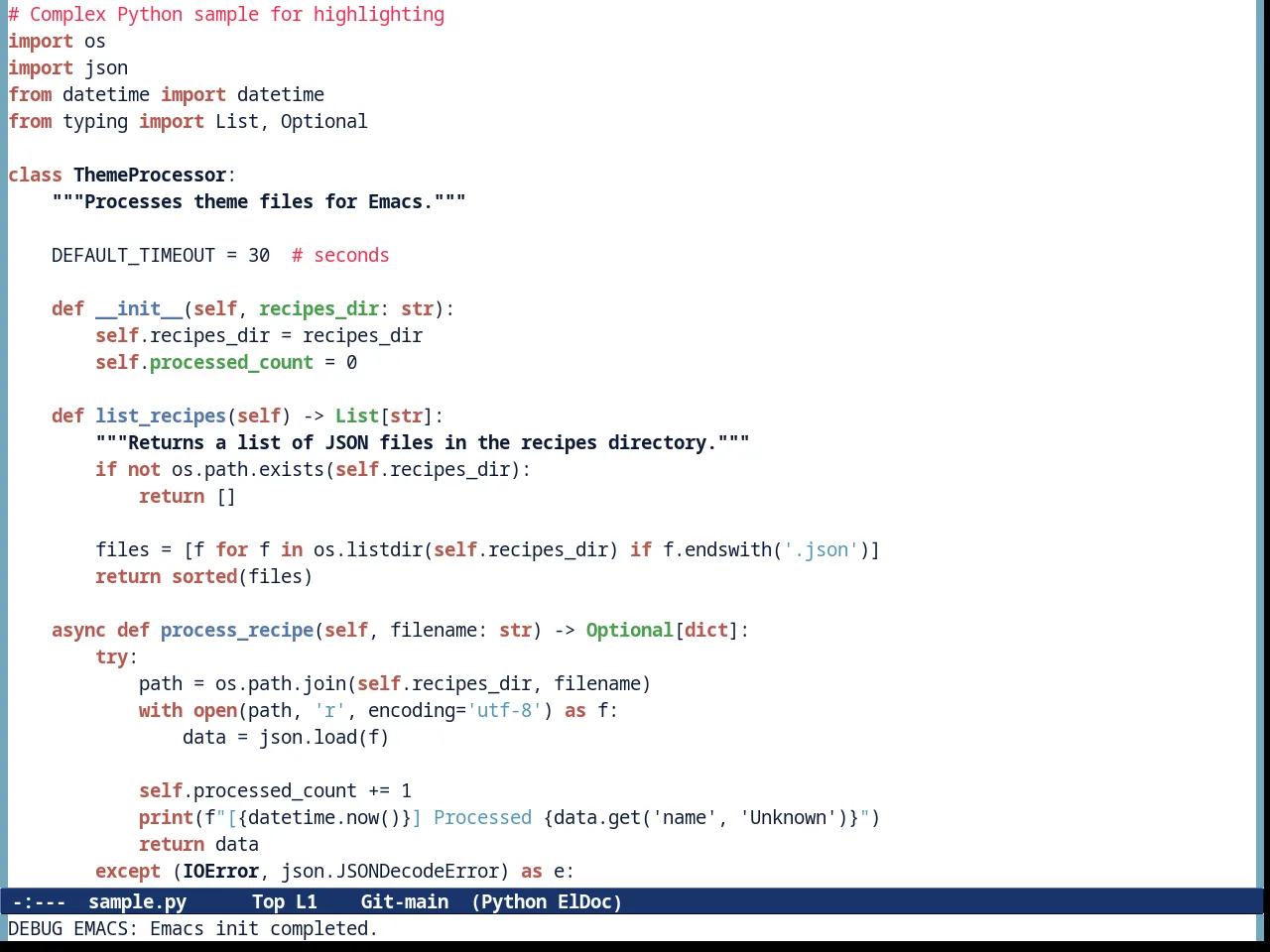Click the 'return []' statement
This screenshot has height=952, width=1270.
(x=188, y=497)
